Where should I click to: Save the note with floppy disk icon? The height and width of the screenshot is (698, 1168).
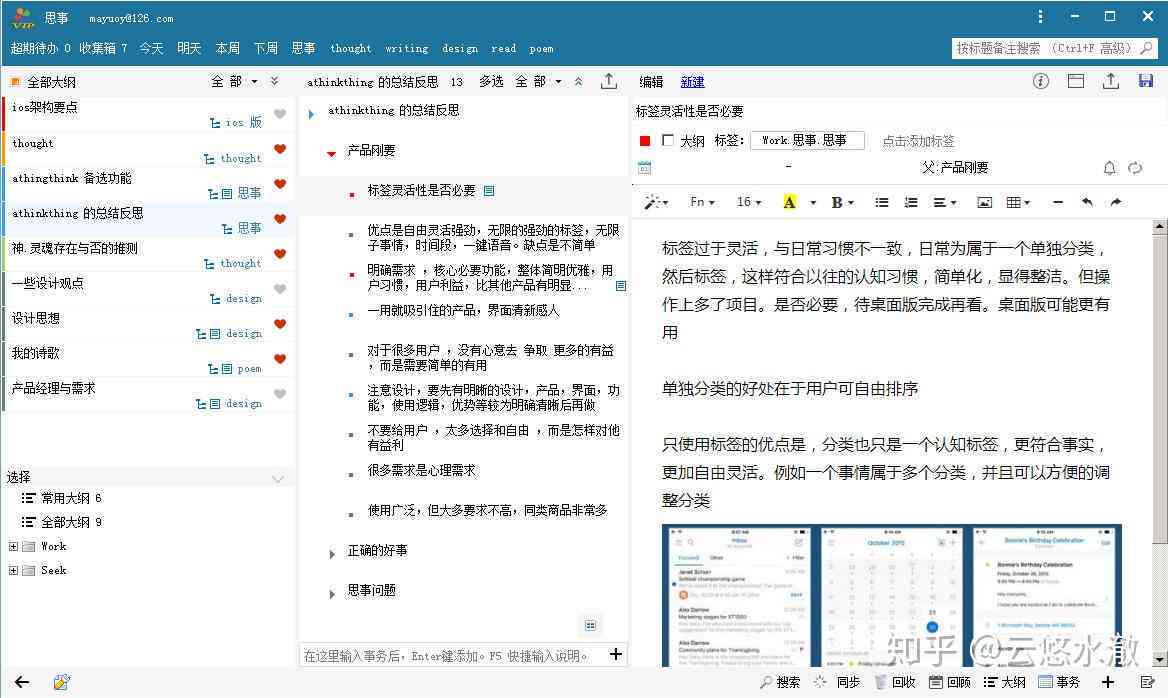point(1146,81)
